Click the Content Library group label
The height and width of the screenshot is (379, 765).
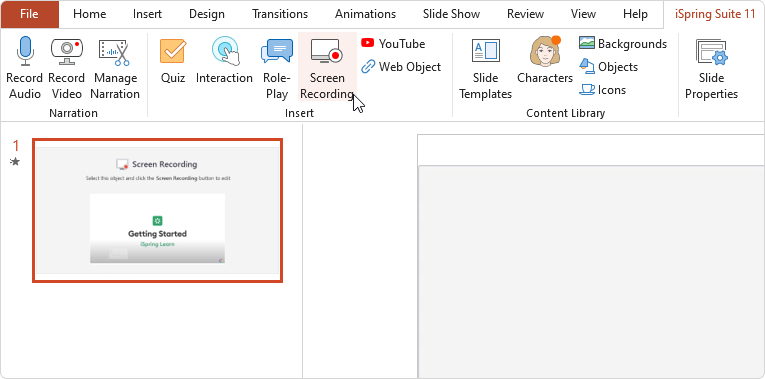coord(565,113)
